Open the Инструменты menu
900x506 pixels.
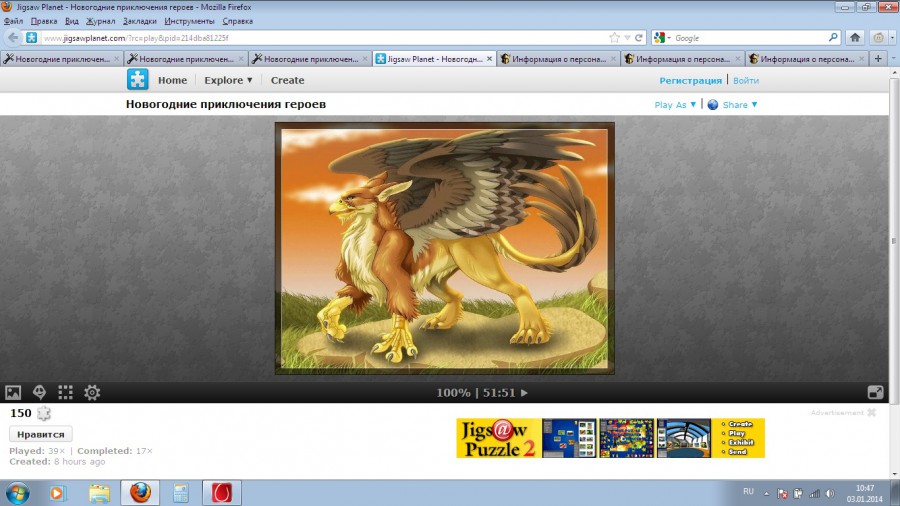(x=189, y=21)
